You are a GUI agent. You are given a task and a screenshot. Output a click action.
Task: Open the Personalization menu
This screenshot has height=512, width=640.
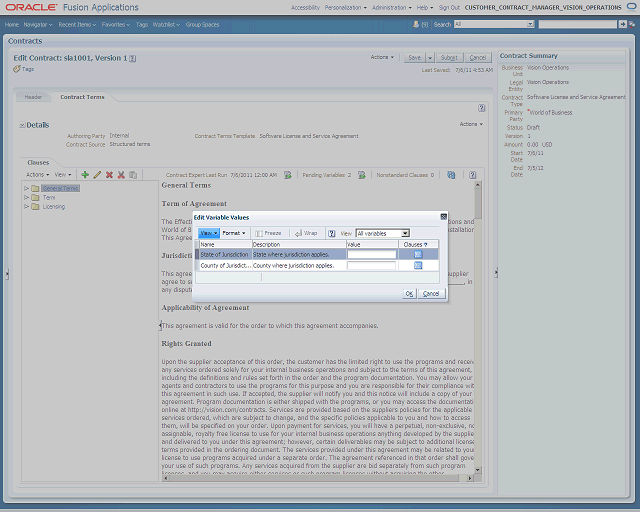346,7
